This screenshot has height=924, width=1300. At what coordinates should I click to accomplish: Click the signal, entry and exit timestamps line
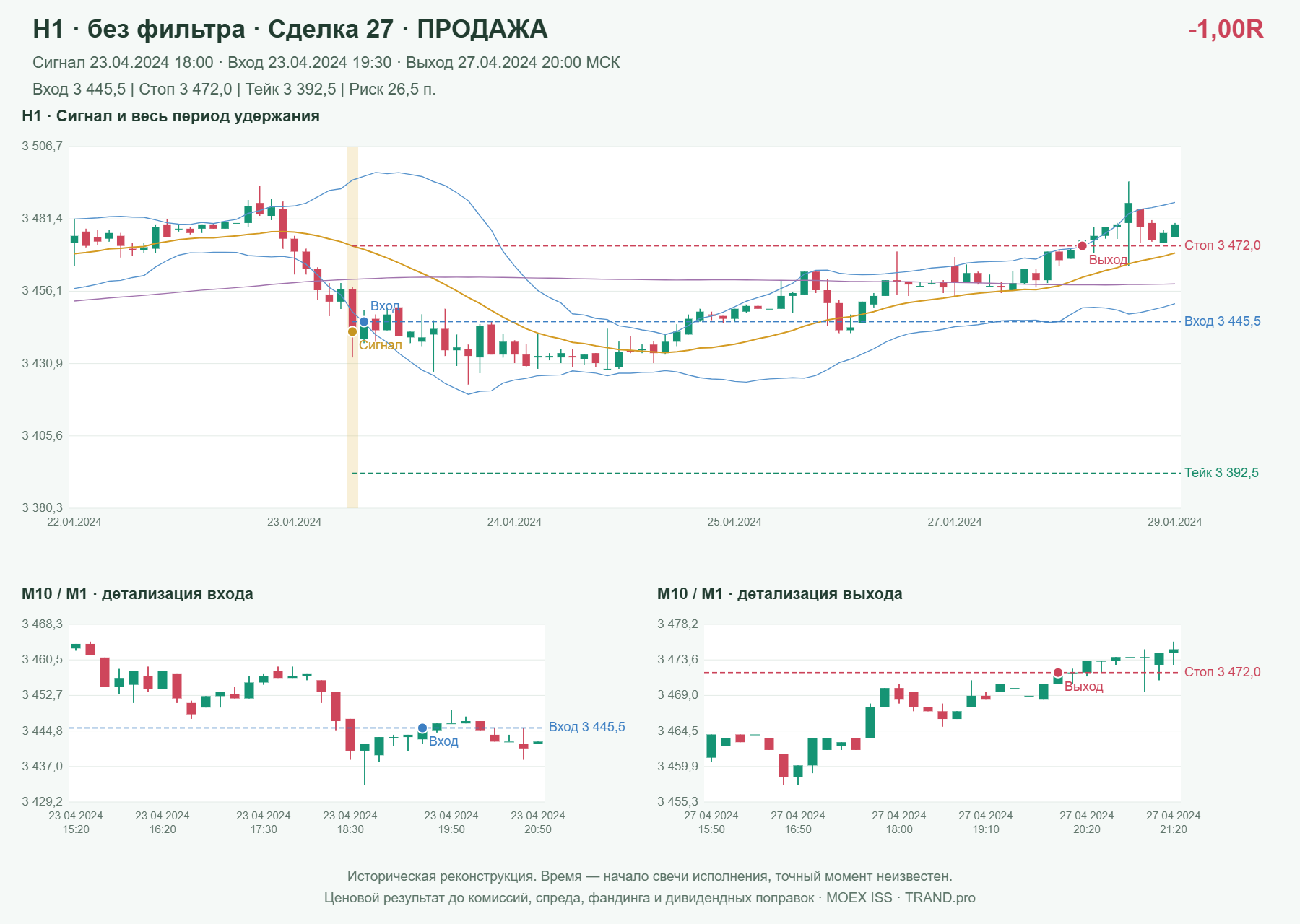pyautogui.click(x=326, y=63)
